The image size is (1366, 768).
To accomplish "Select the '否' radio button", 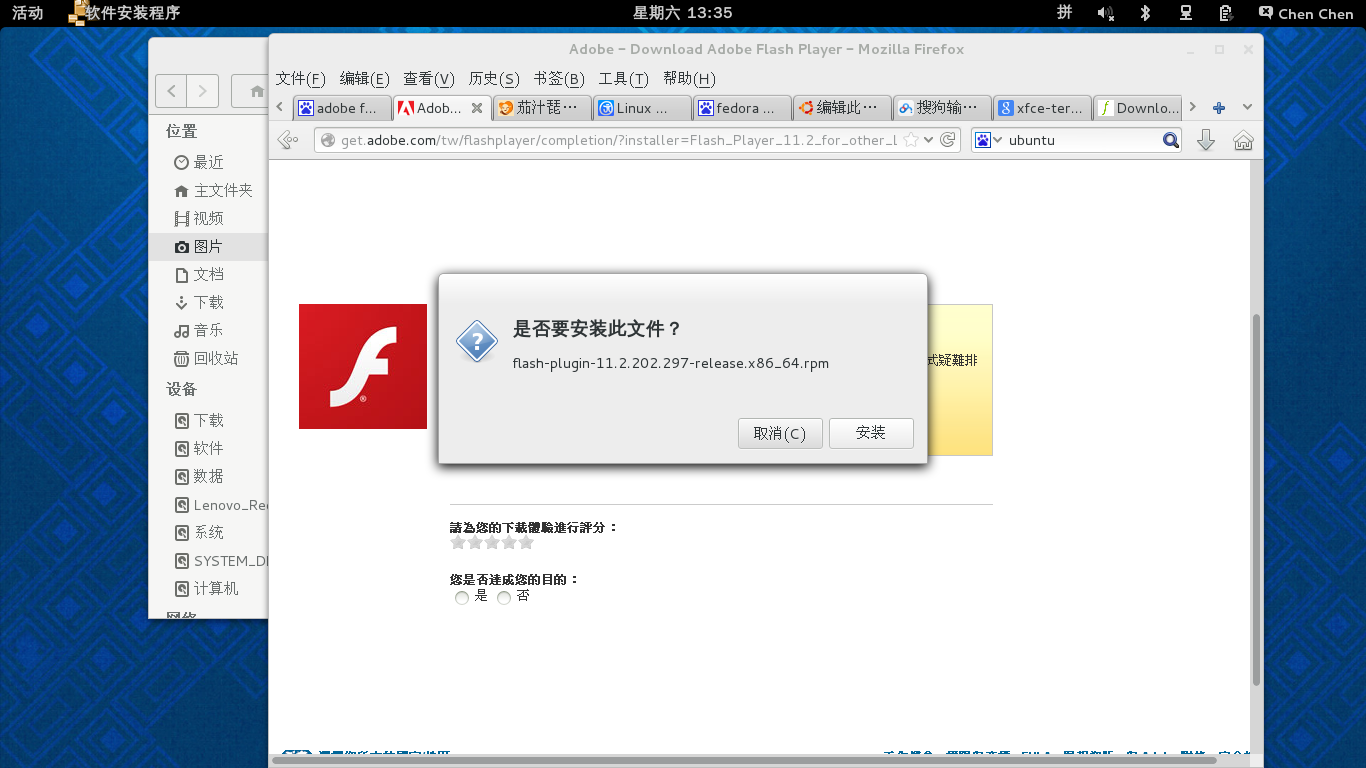I will pyautogui.click(x=504, y=598).
